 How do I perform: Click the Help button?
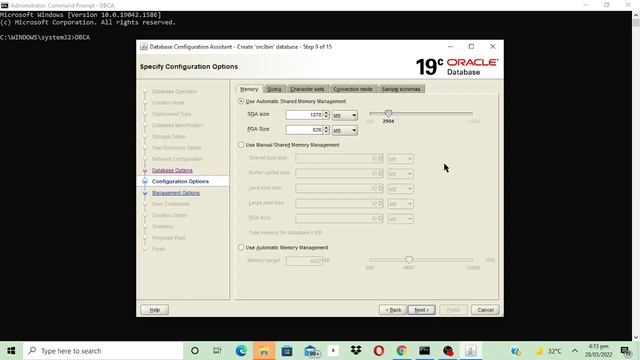click(154, 310)
